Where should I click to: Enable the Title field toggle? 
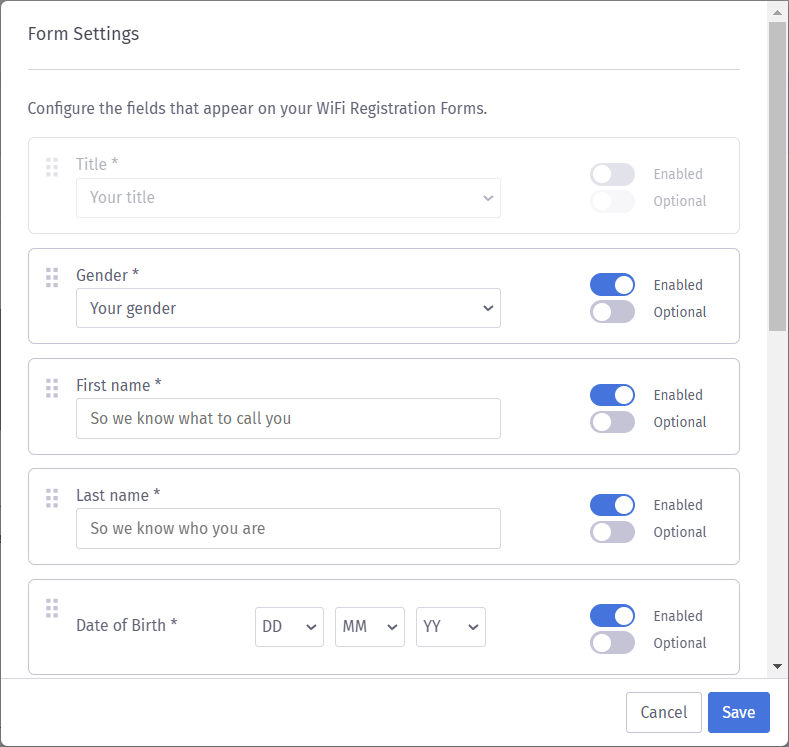click(x=612, y=175)
